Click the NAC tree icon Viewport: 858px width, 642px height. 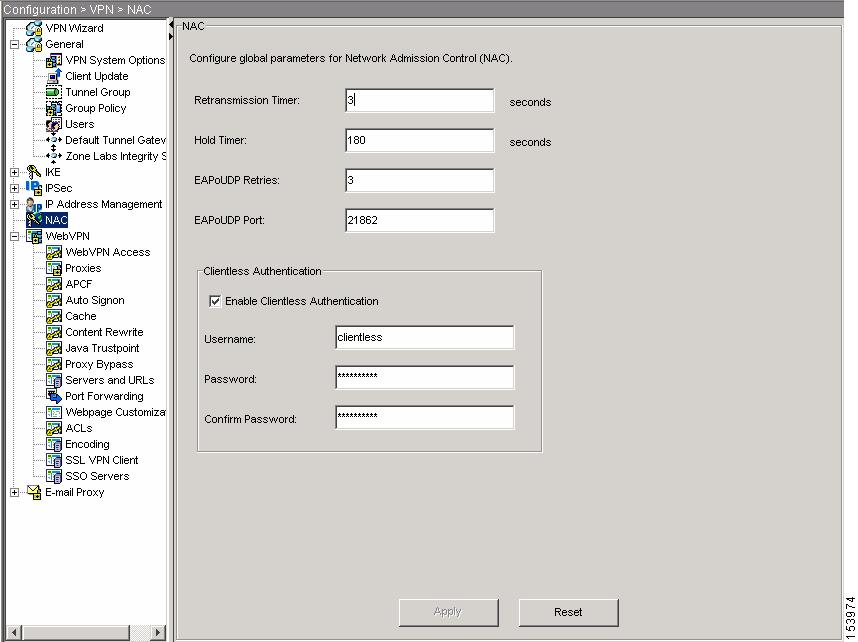click(34, 220)
